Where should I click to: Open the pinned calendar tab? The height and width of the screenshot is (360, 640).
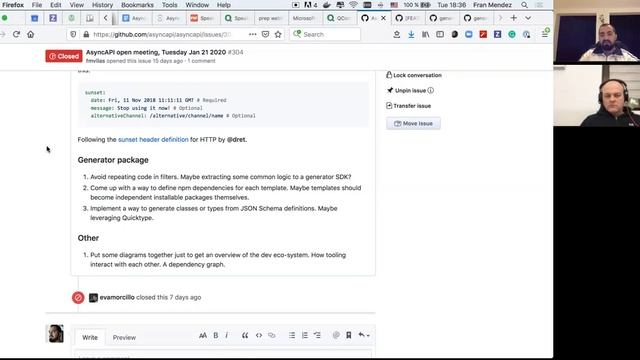pos(35,18)
